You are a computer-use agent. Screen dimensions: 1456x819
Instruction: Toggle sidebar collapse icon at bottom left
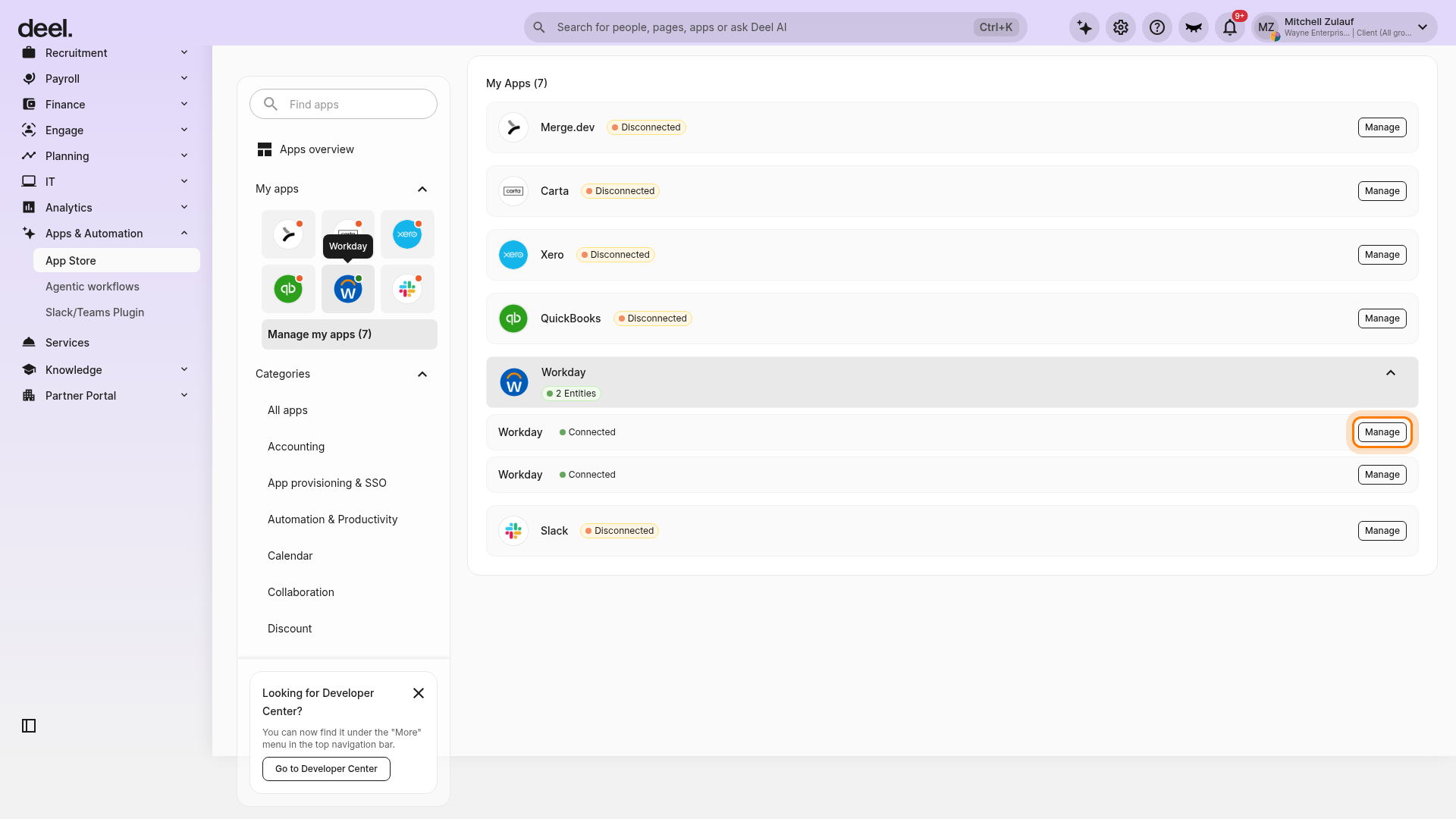tap(29, 726)
